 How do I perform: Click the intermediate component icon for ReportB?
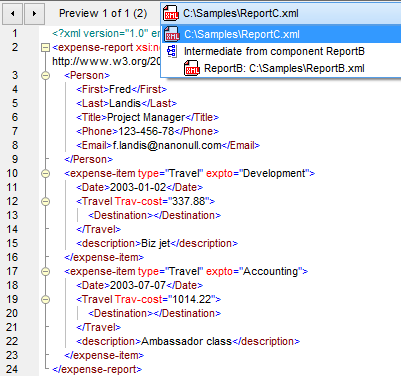(x=172, y=51)
